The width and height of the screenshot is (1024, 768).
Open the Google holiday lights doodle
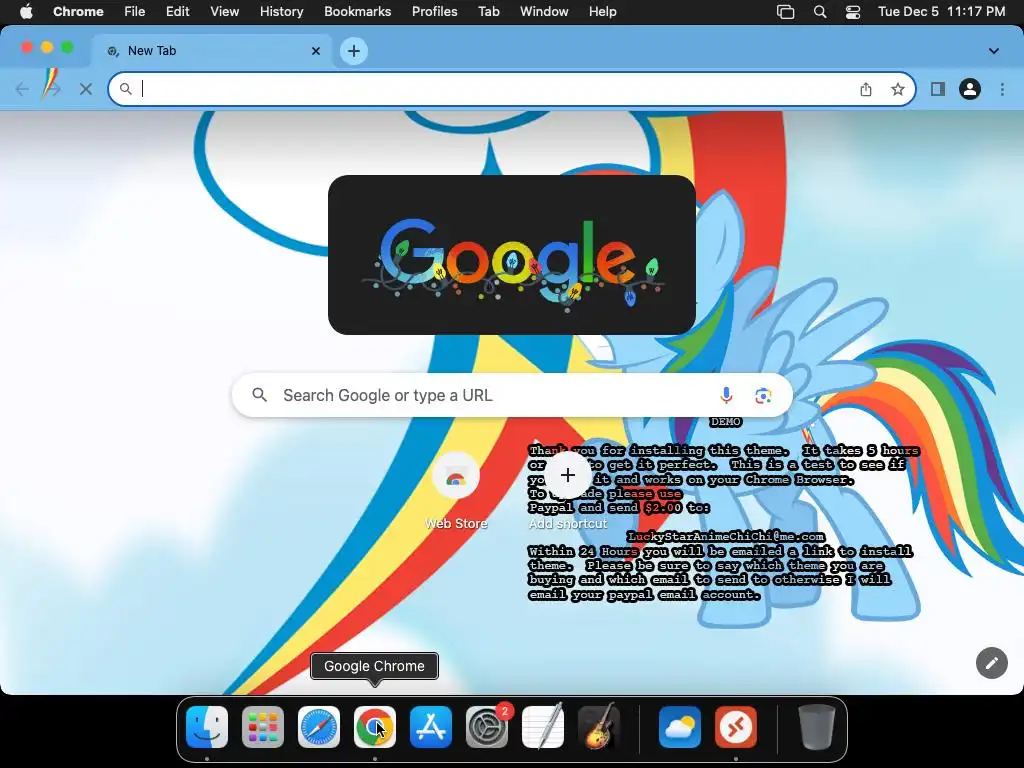pyautogui.click(x=512, y=255)
